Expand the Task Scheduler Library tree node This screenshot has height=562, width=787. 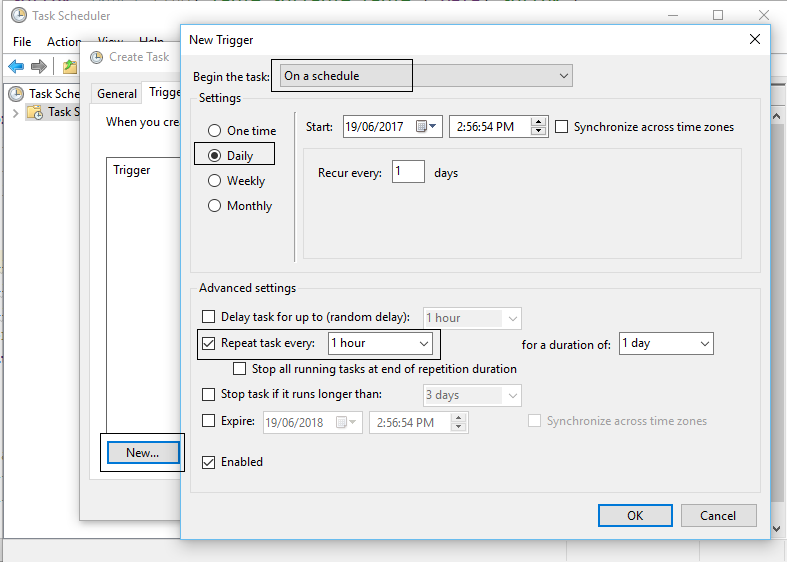pyautogui.click(x=15, y=113)
